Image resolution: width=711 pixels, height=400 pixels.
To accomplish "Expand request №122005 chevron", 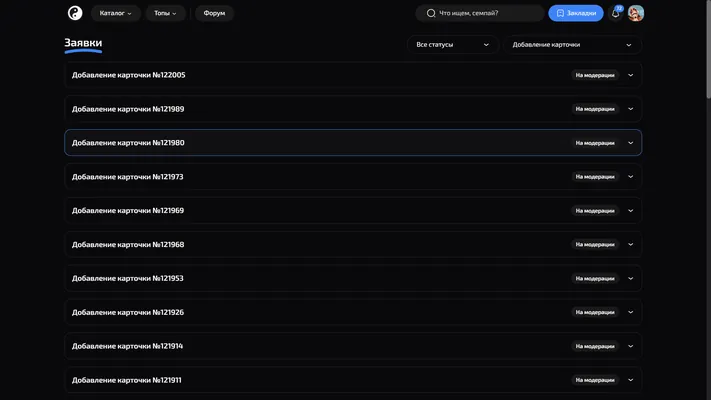I will tap(630, 75).
